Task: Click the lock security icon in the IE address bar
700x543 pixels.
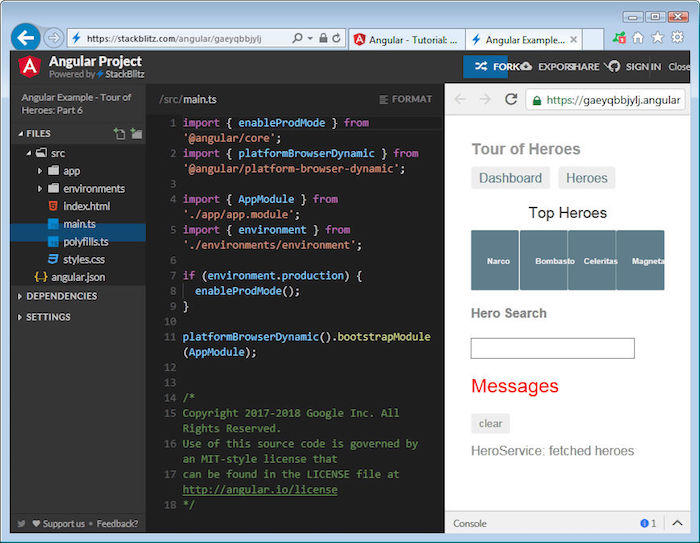Action: coord(324,38)
